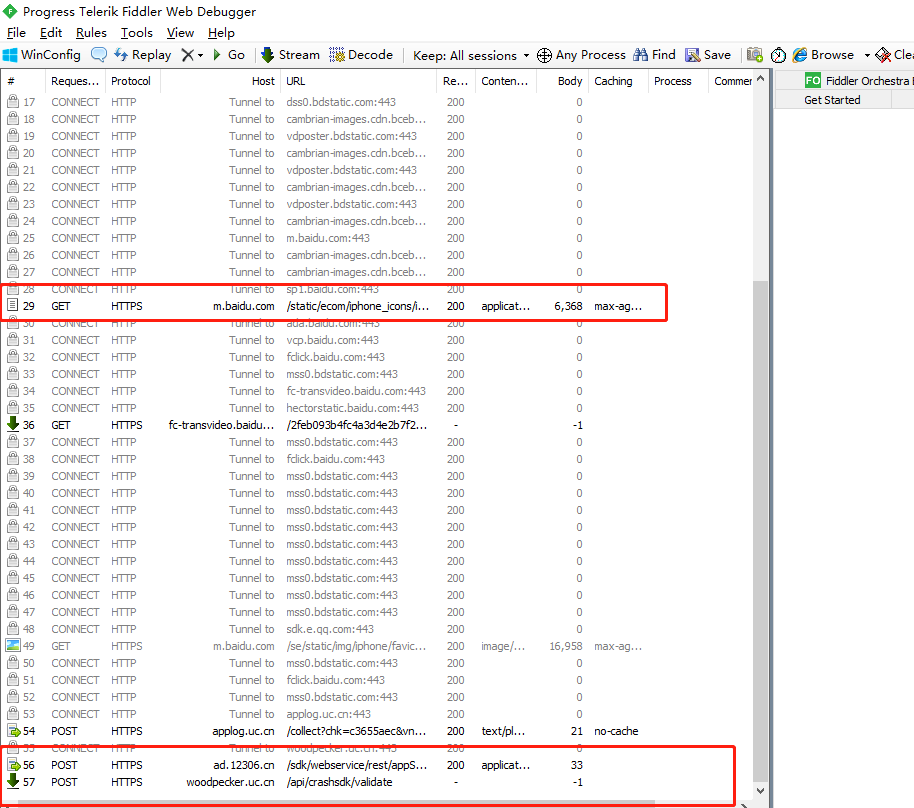Click URL applog.uc.cn:443 in row 53
The image size is (914, 808).
[x=328, y=714]
